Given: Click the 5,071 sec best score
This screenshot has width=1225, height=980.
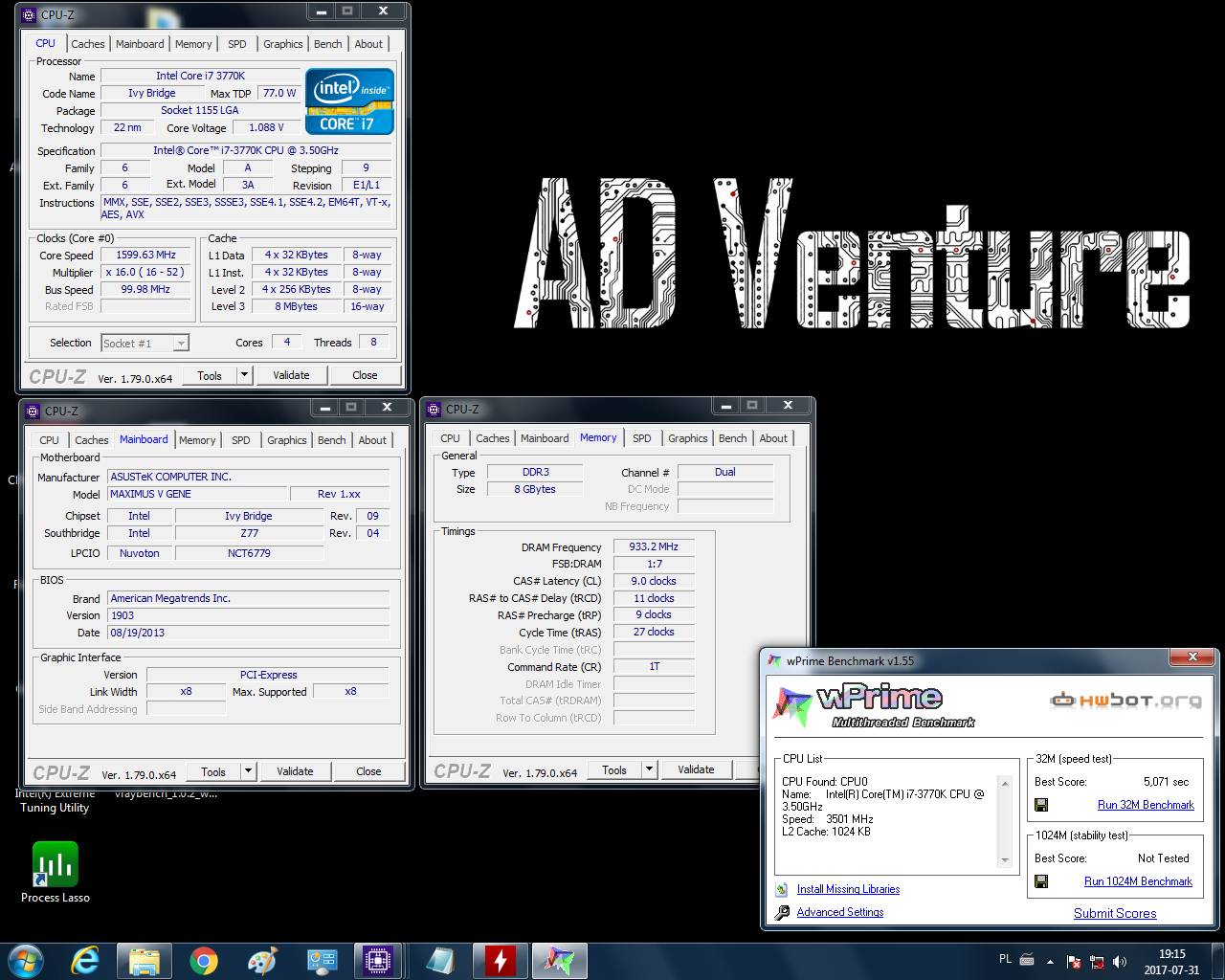Looking at the screenshot, I should (x=1166, y=782).
